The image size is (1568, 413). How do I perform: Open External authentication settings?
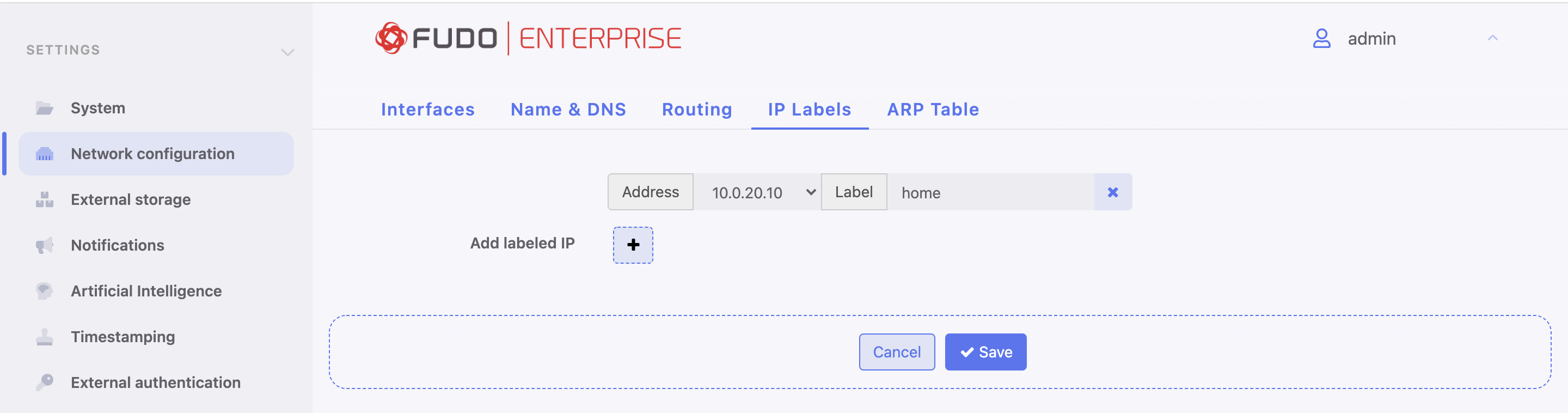[156, 382]
